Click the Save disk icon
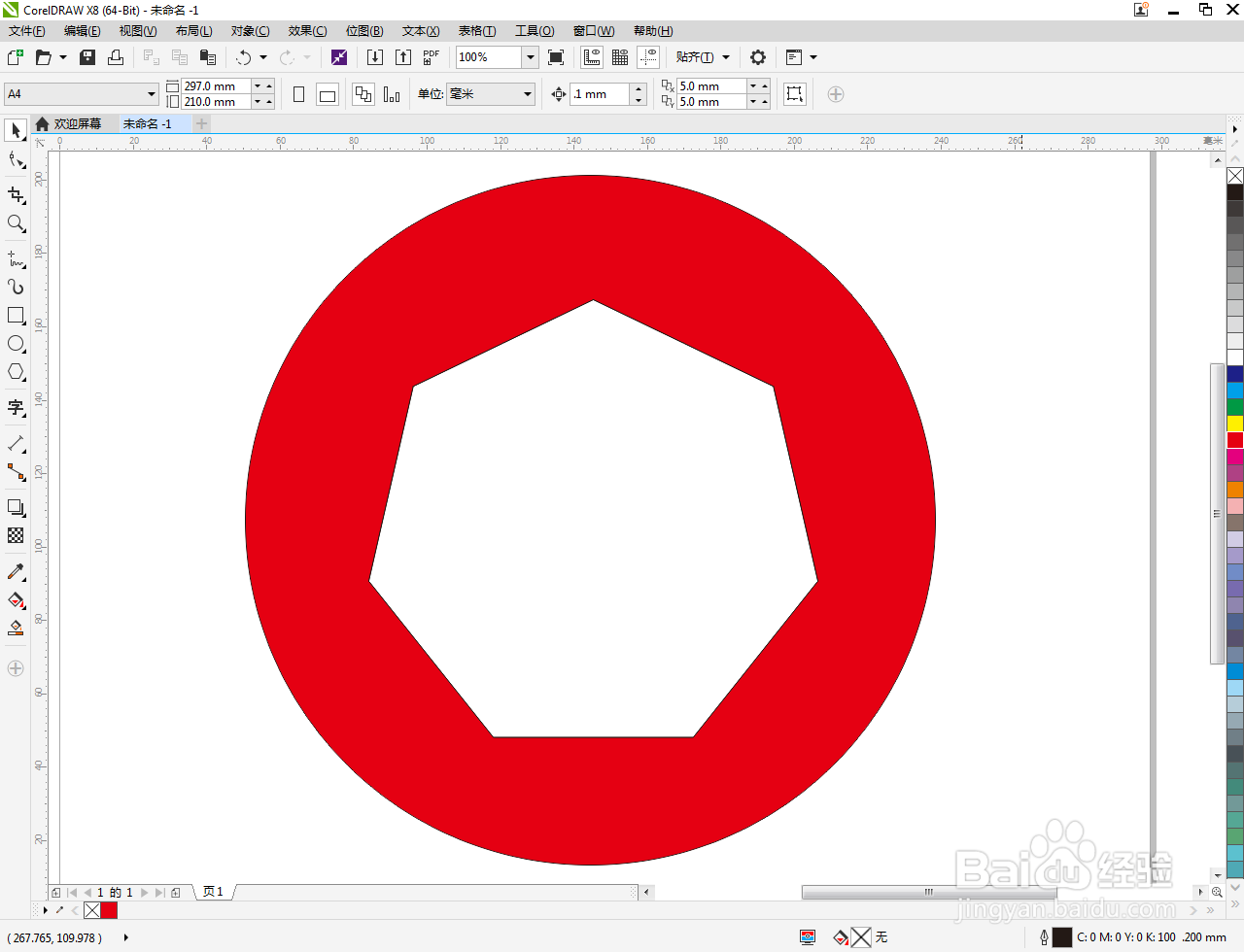The width and height of the screenshot is (1244, 952). click(87, 57)
